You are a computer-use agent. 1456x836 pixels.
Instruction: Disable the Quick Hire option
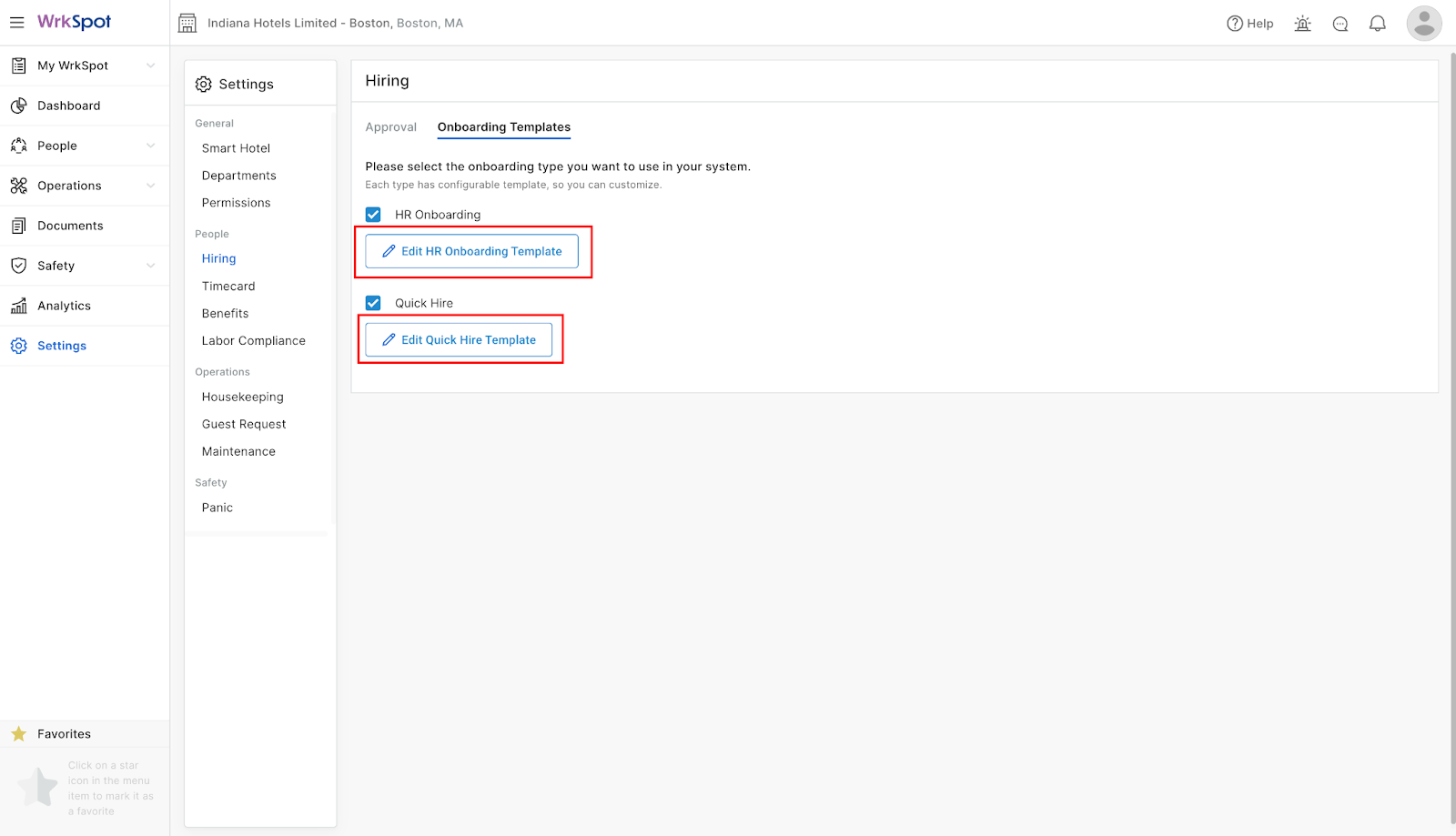click(x=373, y=302)
